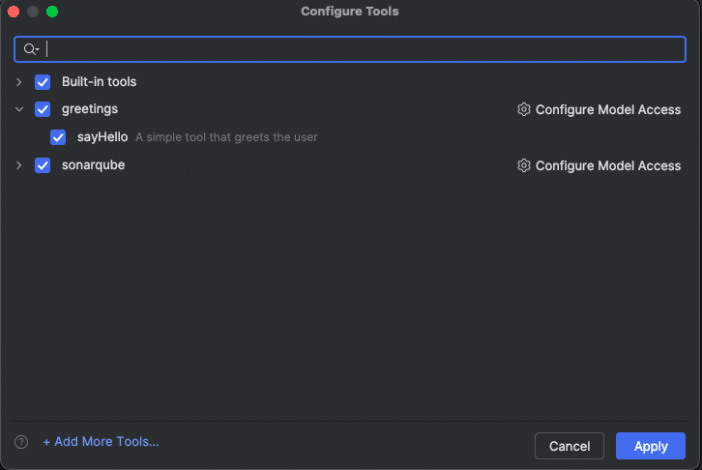Click the gear icon beside greetings

pos(523,110)
